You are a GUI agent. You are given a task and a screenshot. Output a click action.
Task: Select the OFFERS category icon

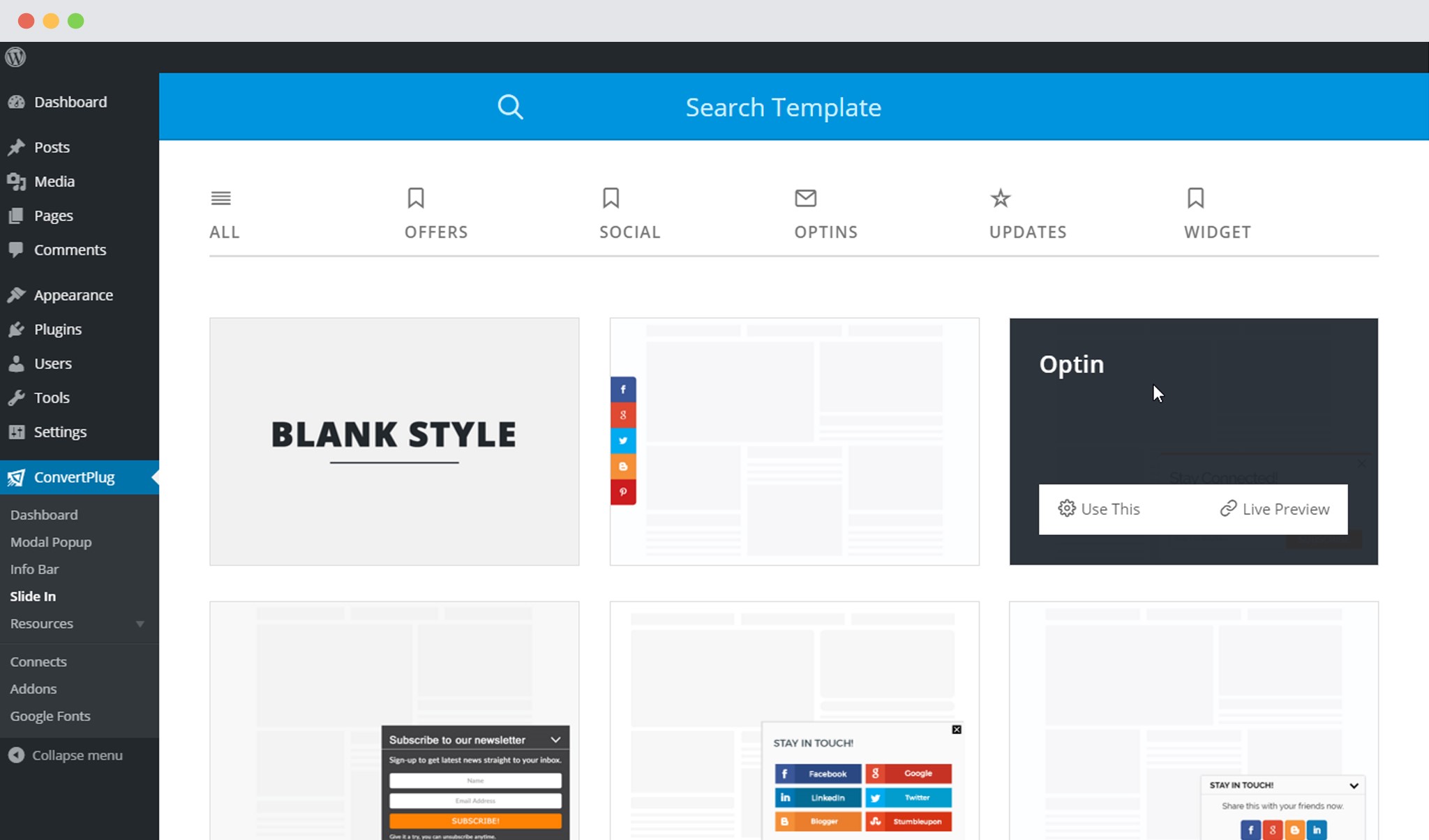coord(415,197)
